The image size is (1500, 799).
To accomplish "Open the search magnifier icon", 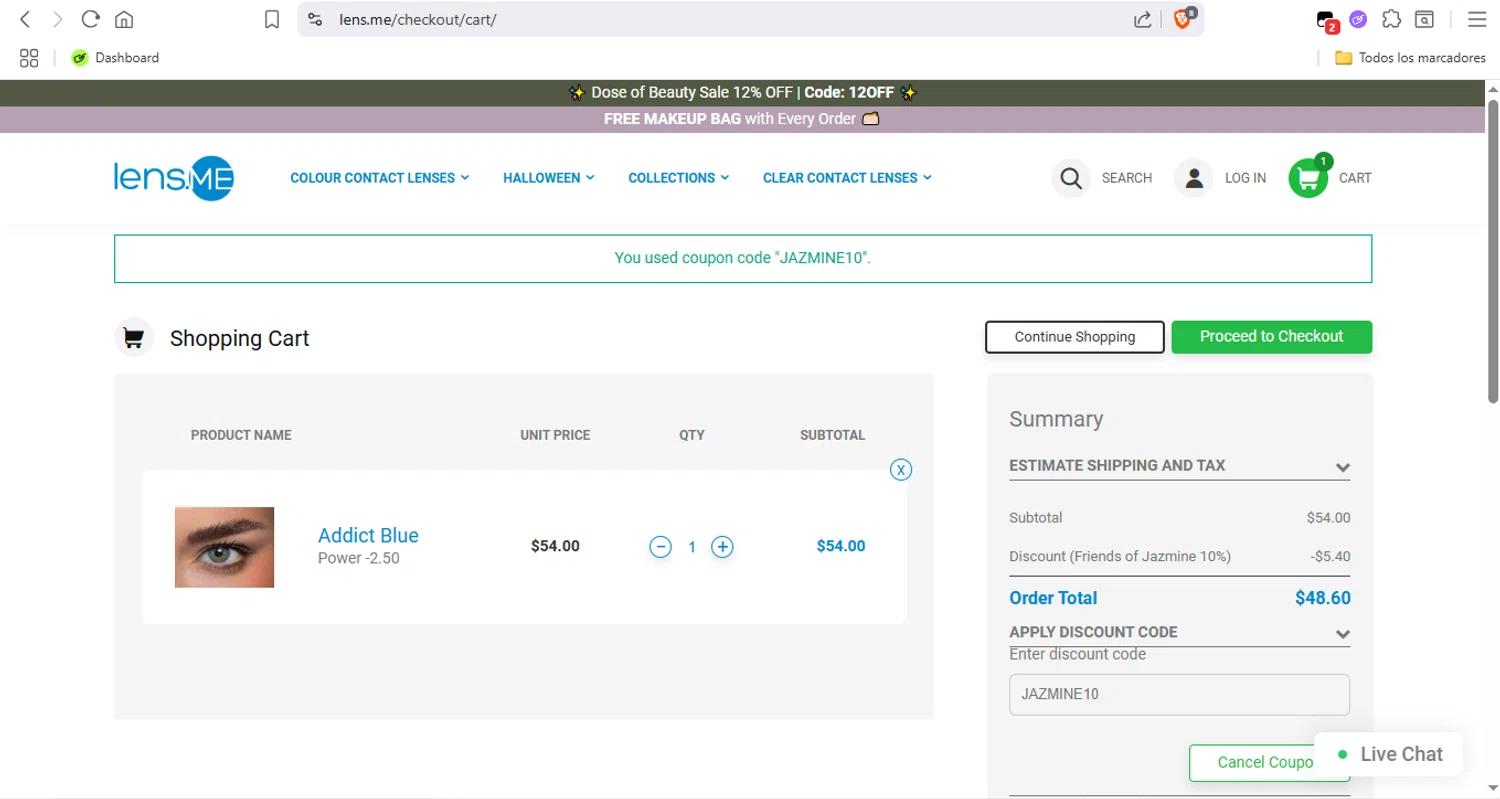I will 1070,178.
